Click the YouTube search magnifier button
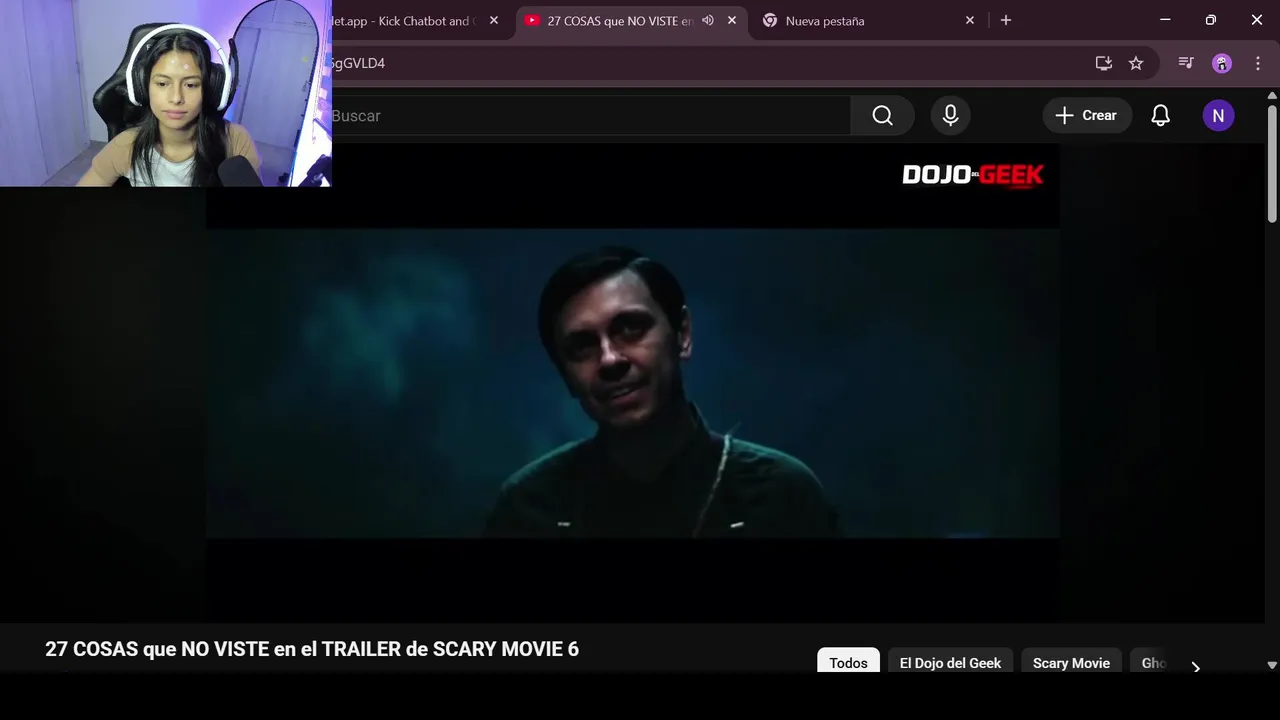This screenshot has width=1280, height=720. [882, 116]
